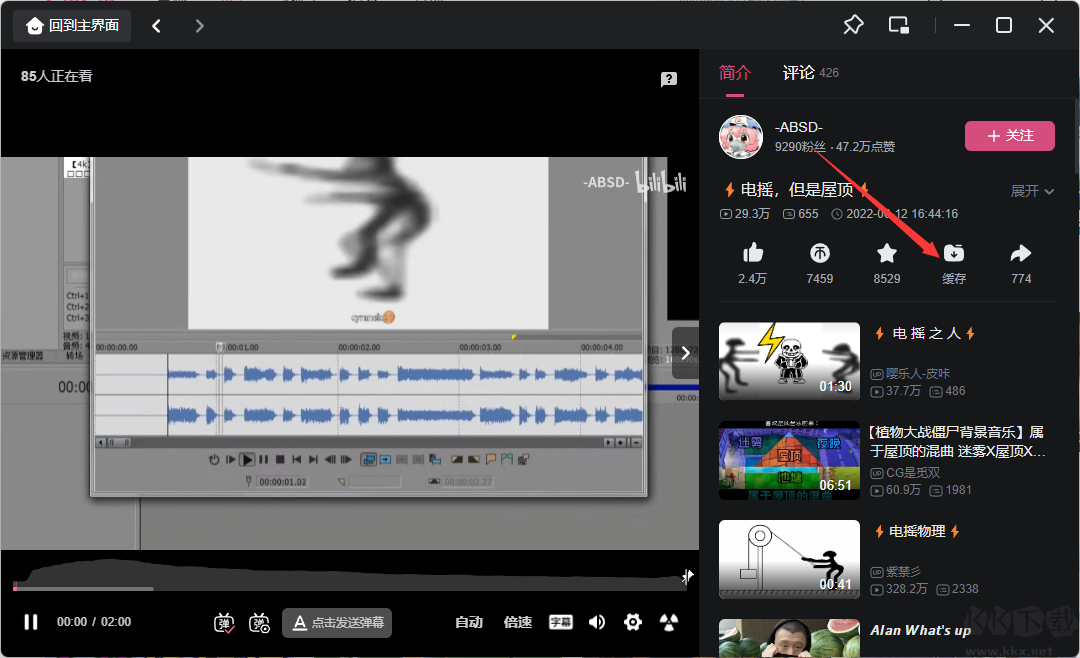Open player settings gear icon

point(632,622)
